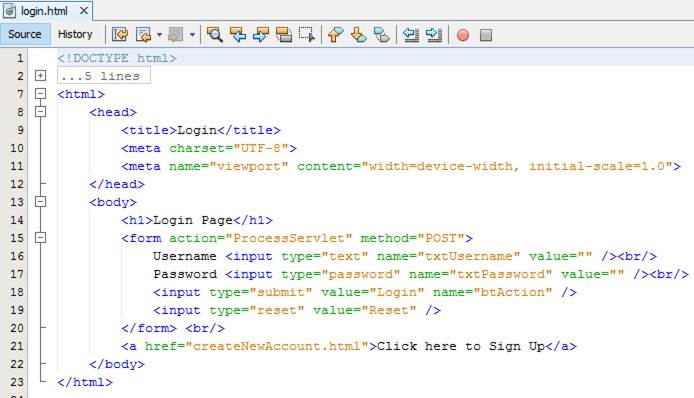Click 'initial-scale=1.0' viewport text

(597, 166)
